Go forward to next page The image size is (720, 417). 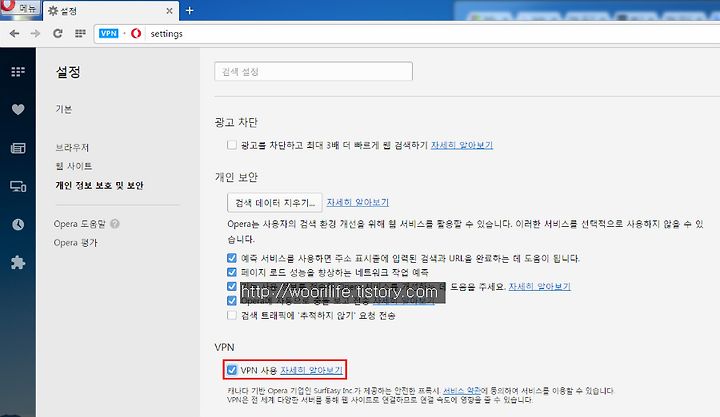point(35,34)
